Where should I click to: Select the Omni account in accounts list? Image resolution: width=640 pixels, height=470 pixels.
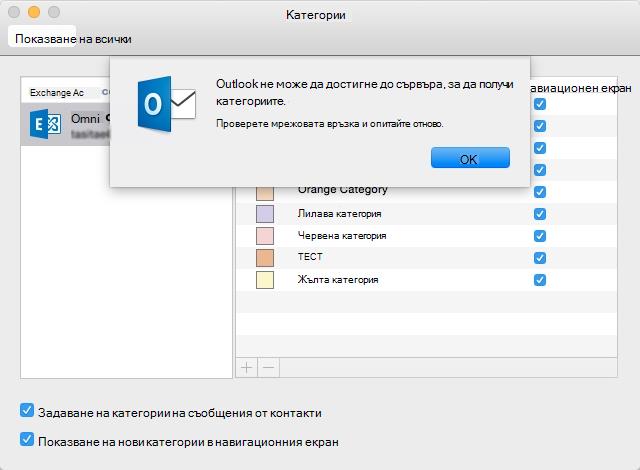[65, 124]
